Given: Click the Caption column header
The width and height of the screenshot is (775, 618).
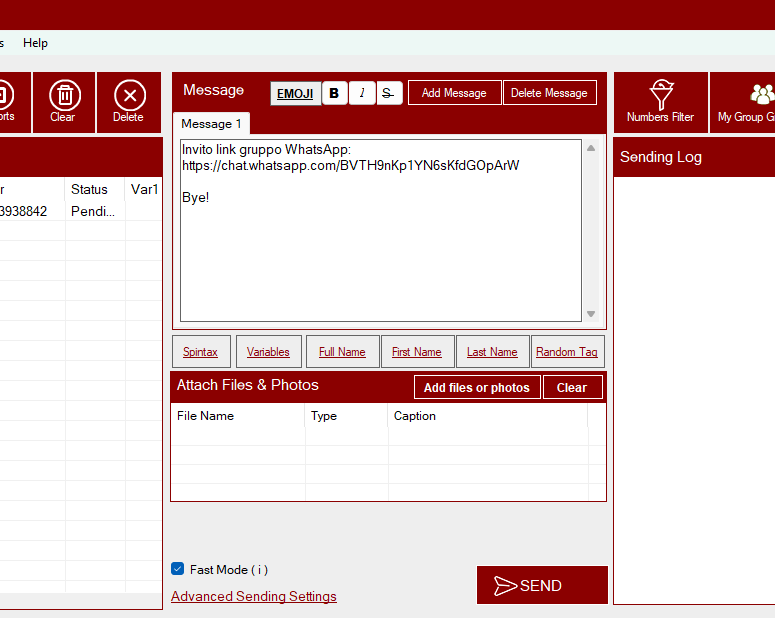Looking at the screenshot, I should [488, 416].
